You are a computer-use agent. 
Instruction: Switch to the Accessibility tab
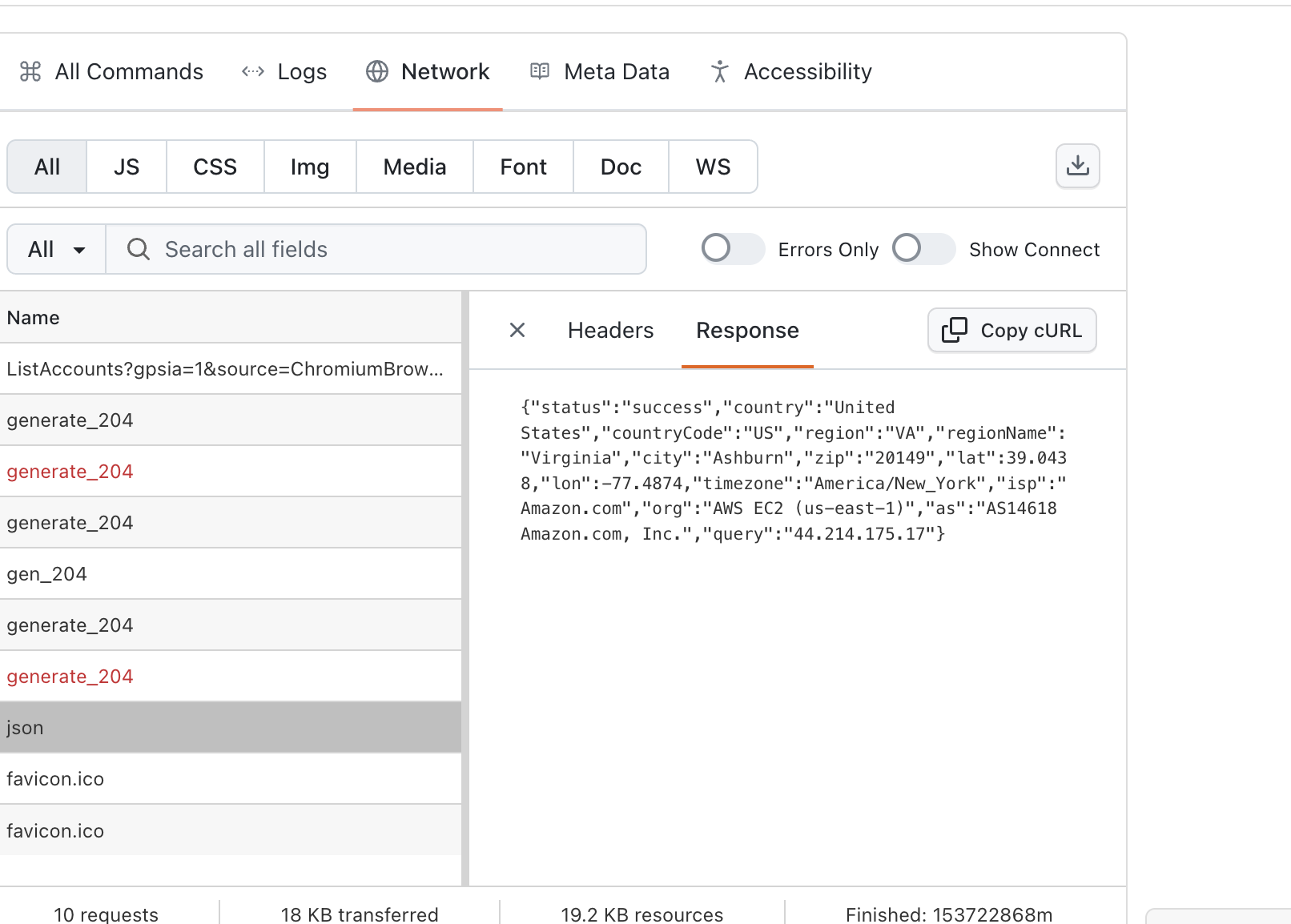click(x=791, y=71)
